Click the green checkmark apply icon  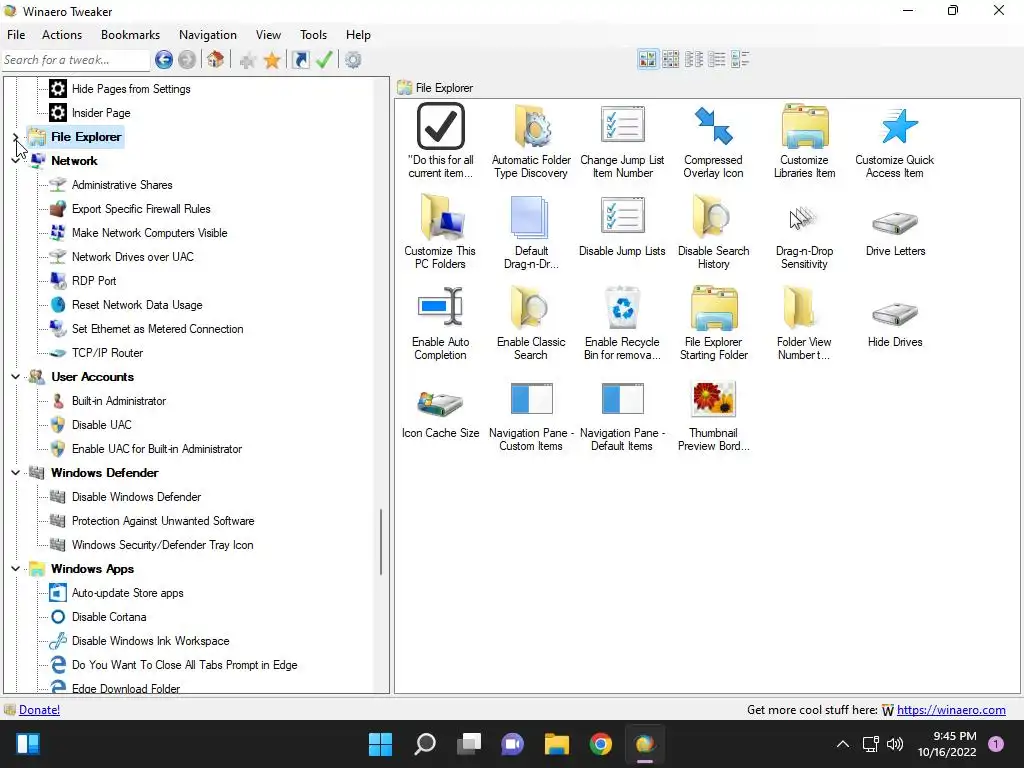pyautogui.click(x=325, y=60)
